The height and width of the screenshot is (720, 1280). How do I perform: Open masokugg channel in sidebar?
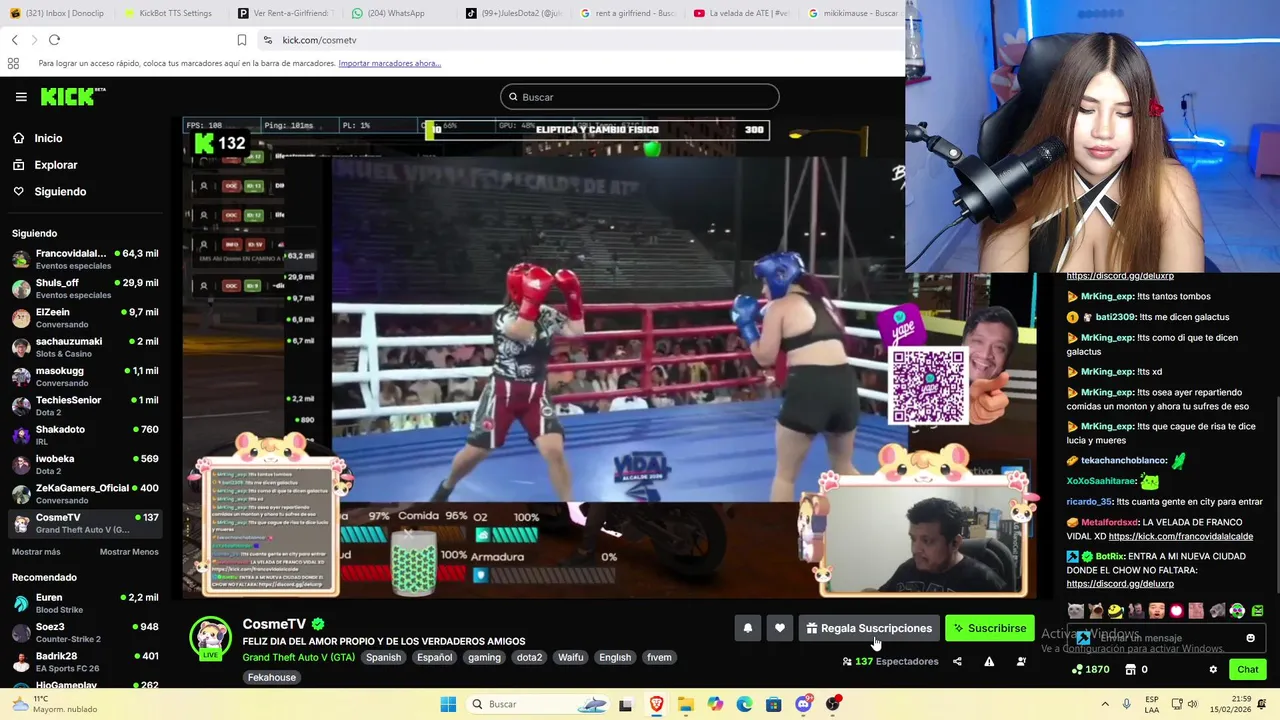click(85, 376)
